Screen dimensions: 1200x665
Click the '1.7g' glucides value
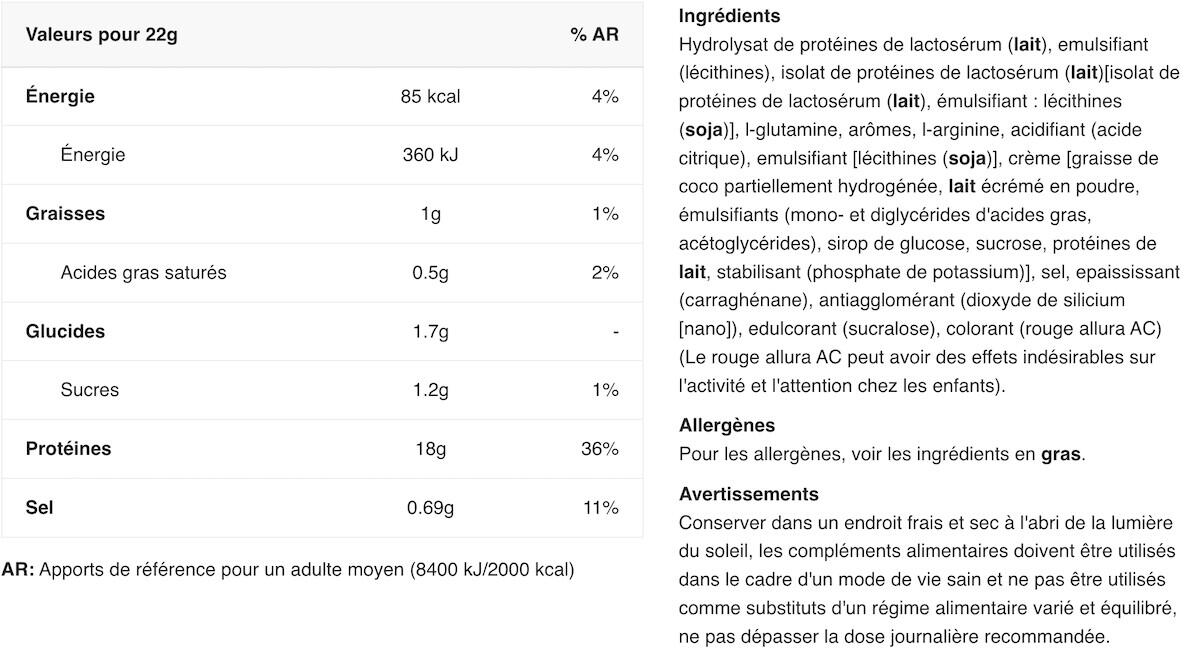pyautogui.click(x=430, y=331)
